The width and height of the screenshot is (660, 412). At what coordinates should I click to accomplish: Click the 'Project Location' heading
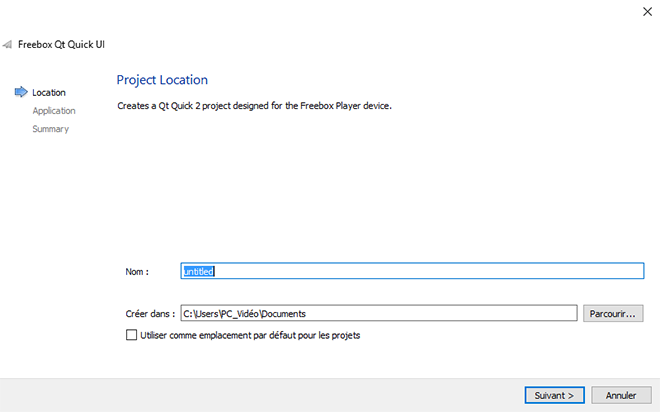click(x=162, y=80)
